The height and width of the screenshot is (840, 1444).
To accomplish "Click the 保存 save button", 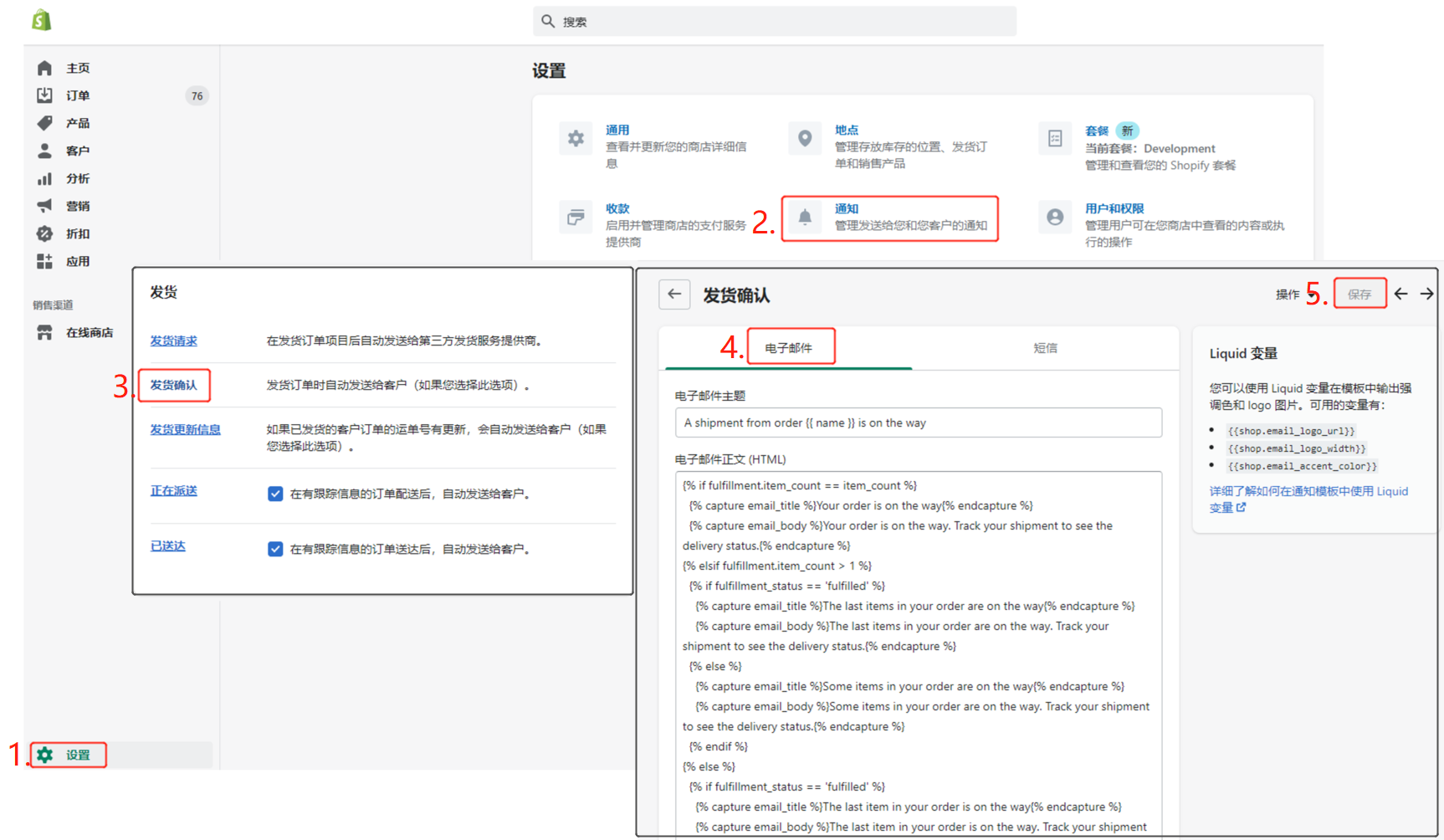I will [x=1360, y=295].
